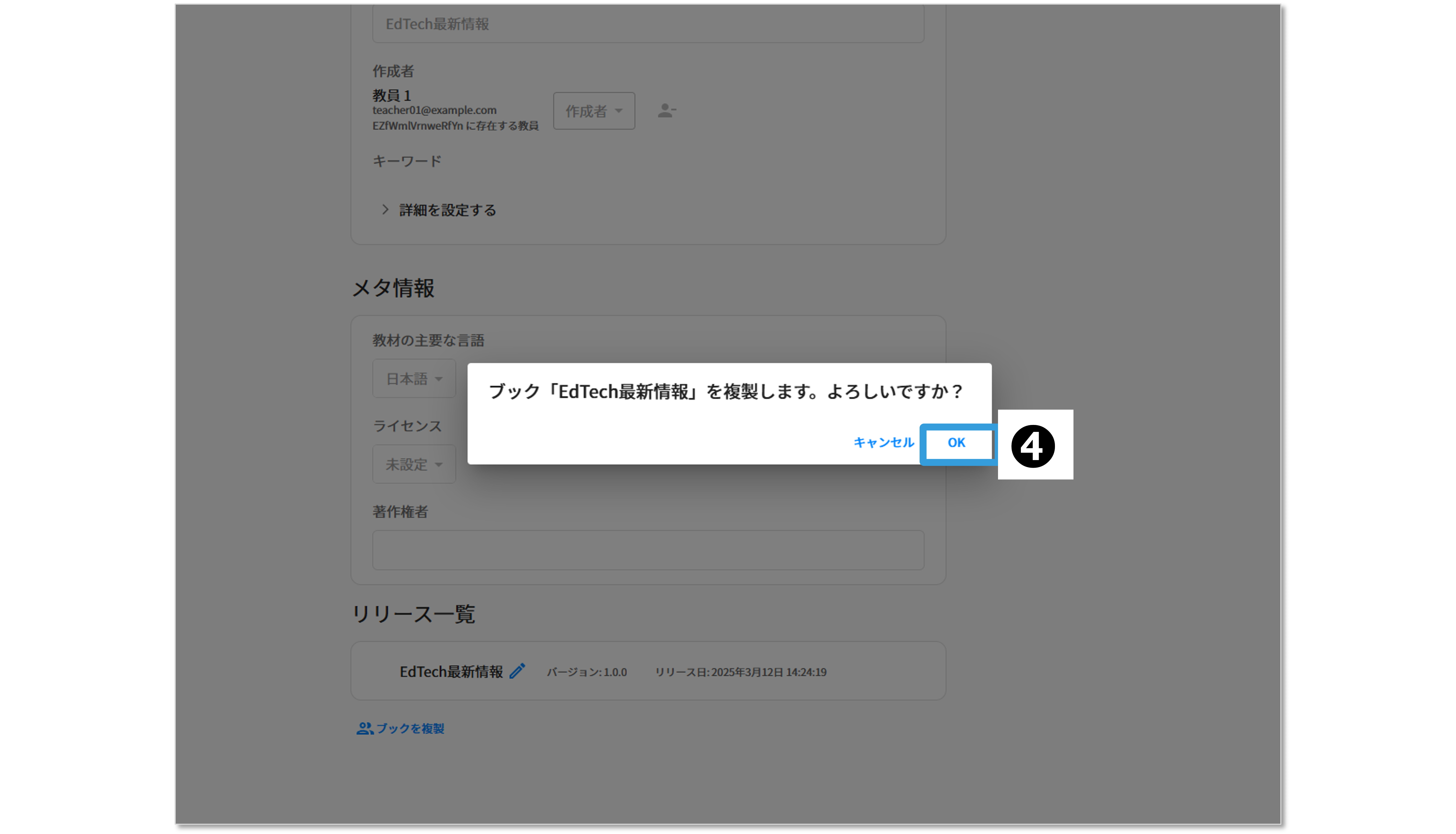
Task: Click the ブックを複製 link text
Action: point(410,728)
